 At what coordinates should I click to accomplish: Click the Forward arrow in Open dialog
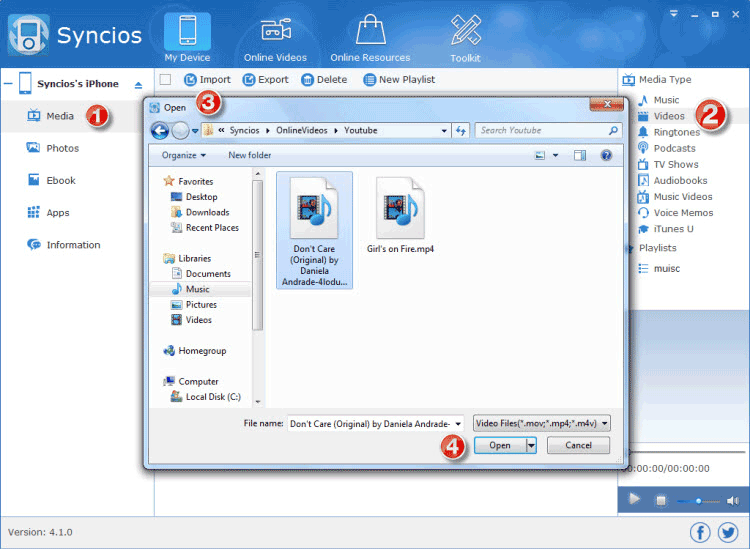[x=180, y=131]
